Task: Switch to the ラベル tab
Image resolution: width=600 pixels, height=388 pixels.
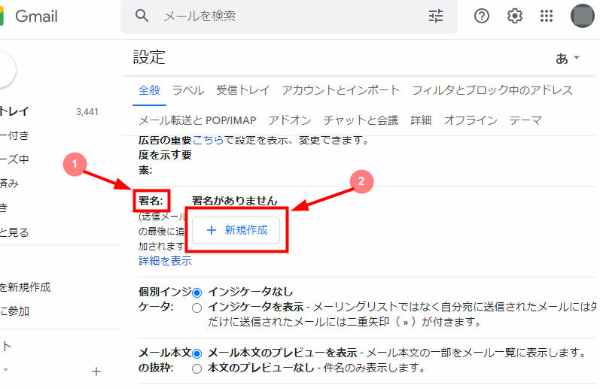Action: pyautogui.click(x=188, y=90)
